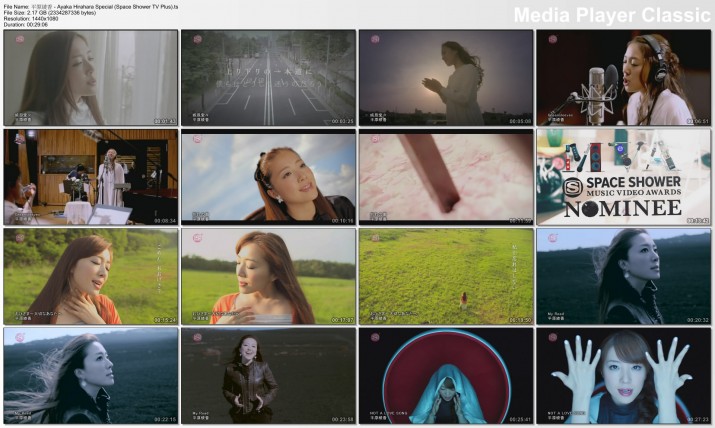Open the empty road frame at 00:03:25
The height and width of the screenshot is (428, 715).
(x=268, y=78)
